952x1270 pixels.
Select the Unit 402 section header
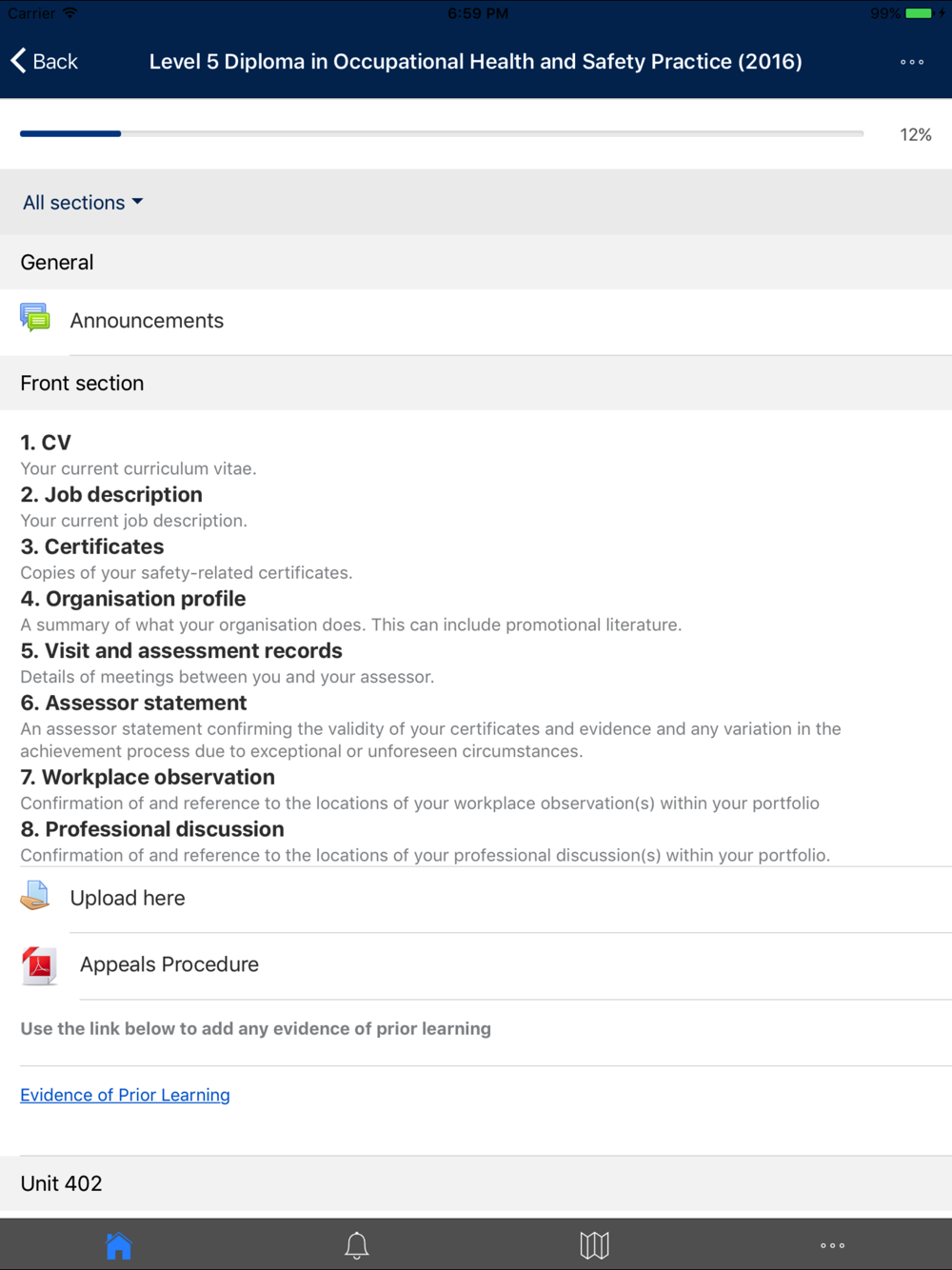(x=476, y=1183)
